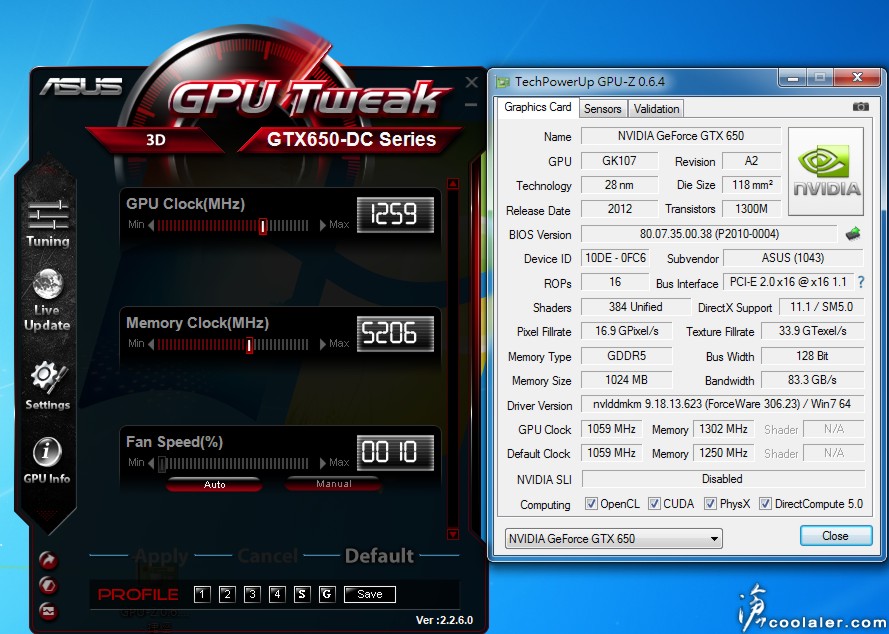
Task: Toggle the PhysX checkbox
Action: 710,504
